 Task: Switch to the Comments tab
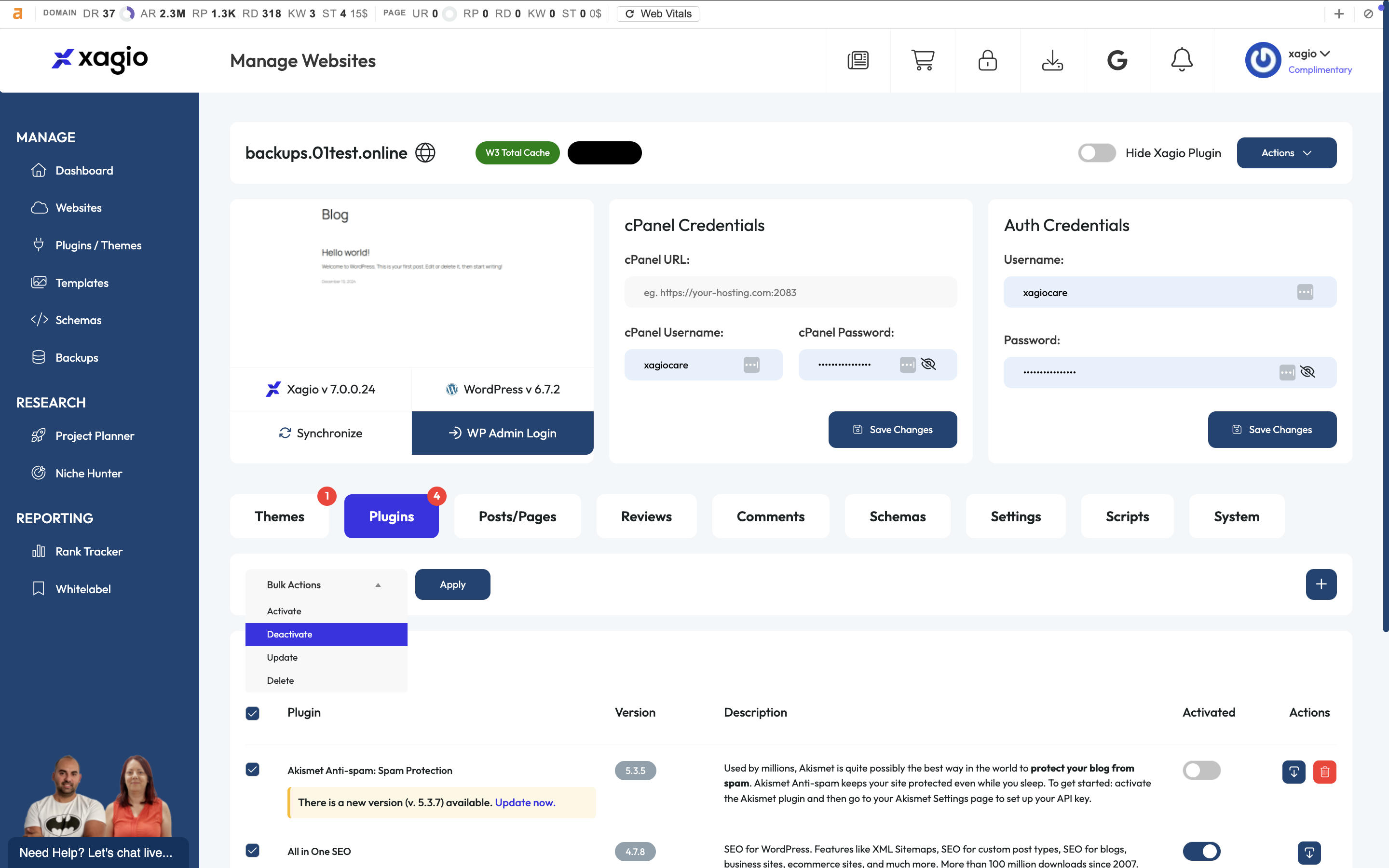[x=770, y=516]
